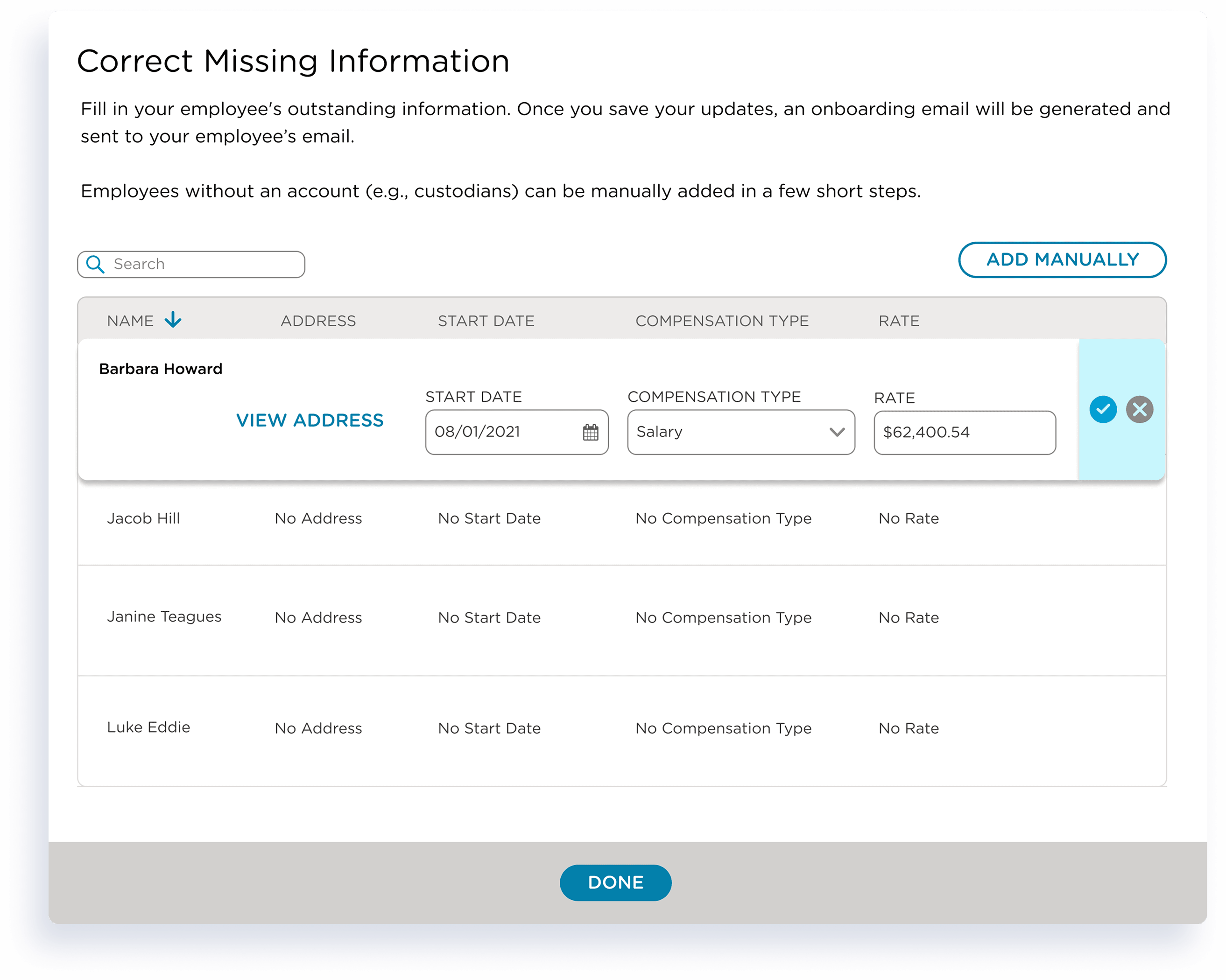Viewport: 1226px width, 980px height.
Task: Toggle the Name column sort arrow
Action: [173, 320]
